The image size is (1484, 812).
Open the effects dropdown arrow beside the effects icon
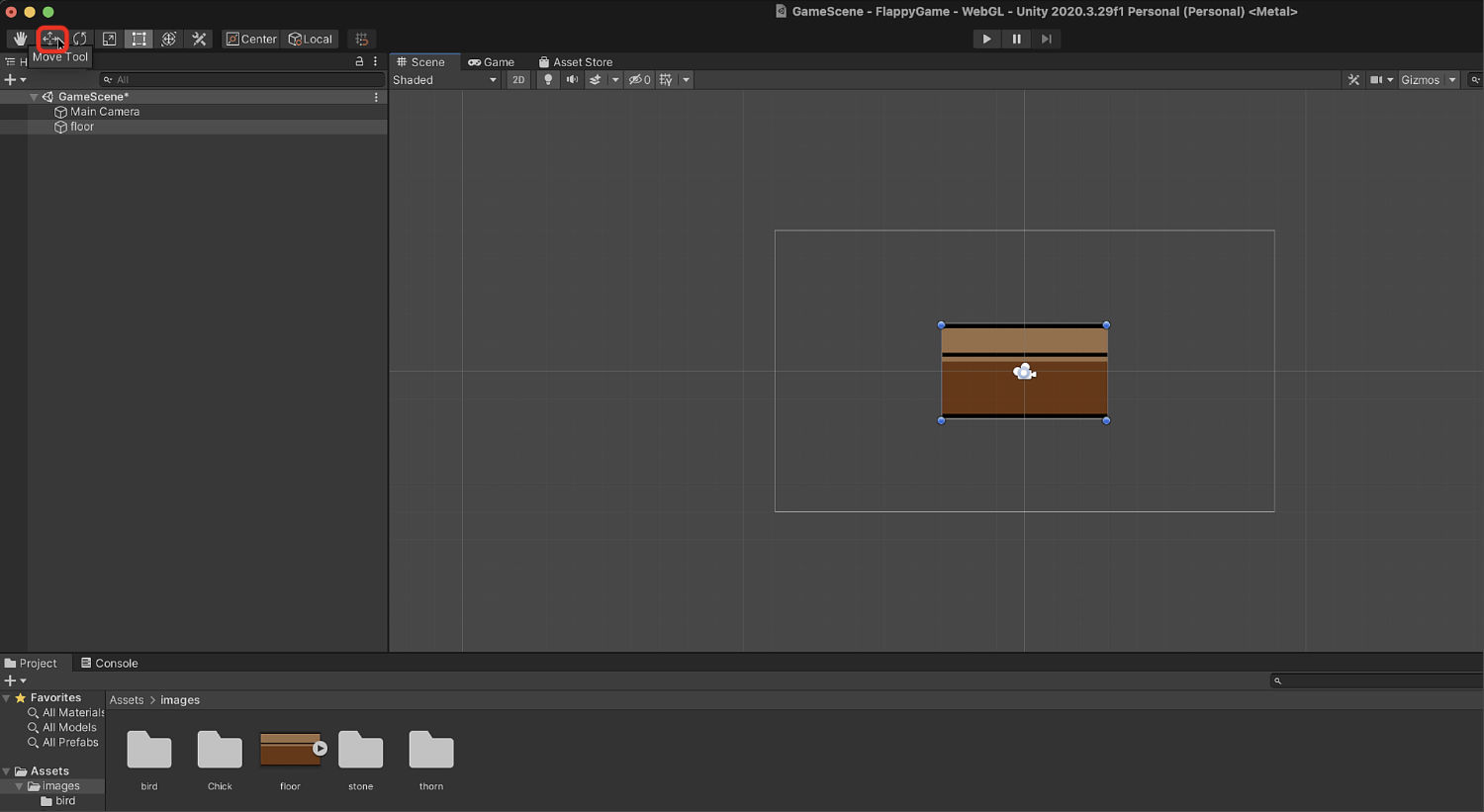[615, 80]
